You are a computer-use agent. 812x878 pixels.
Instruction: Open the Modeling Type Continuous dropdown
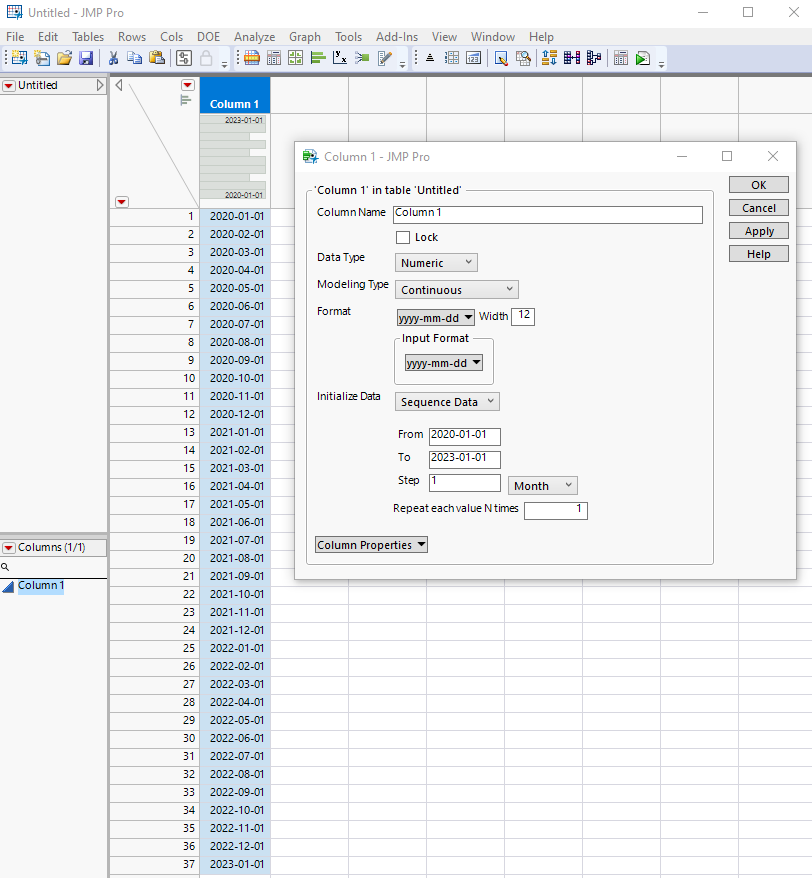pos(456,289)
